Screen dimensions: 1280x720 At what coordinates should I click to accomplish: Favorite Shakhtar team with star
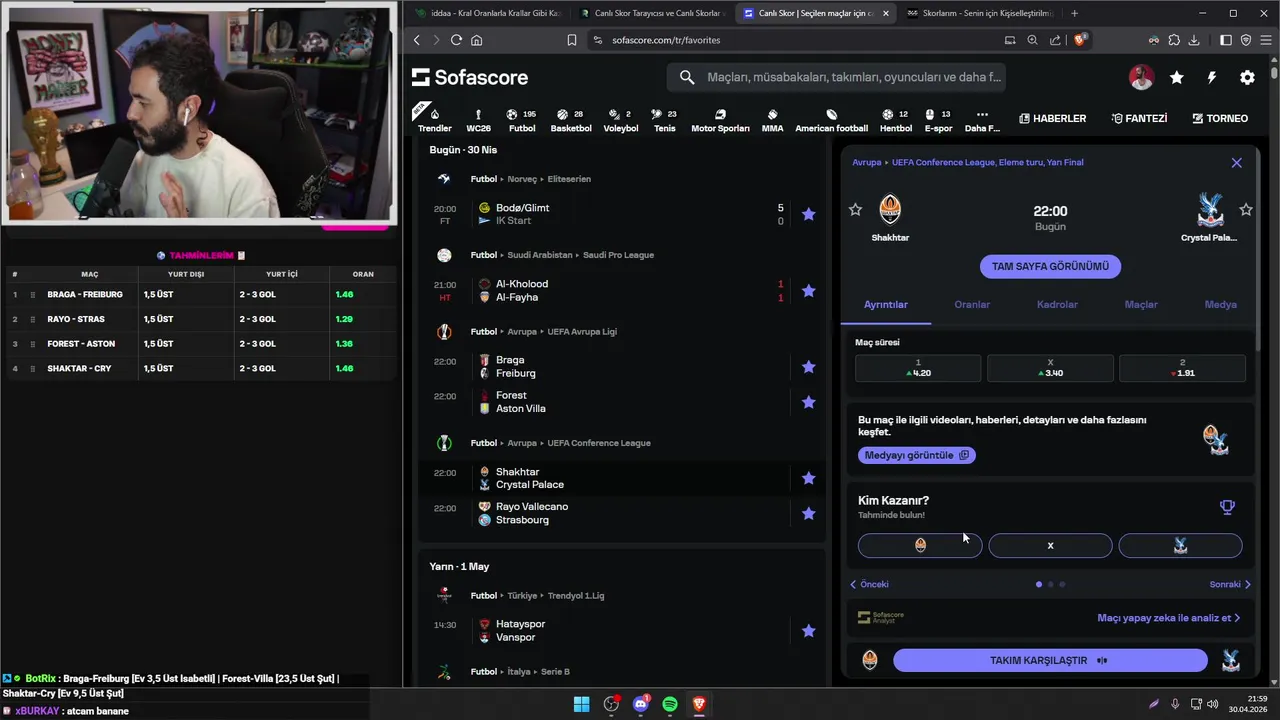point(855,209)
